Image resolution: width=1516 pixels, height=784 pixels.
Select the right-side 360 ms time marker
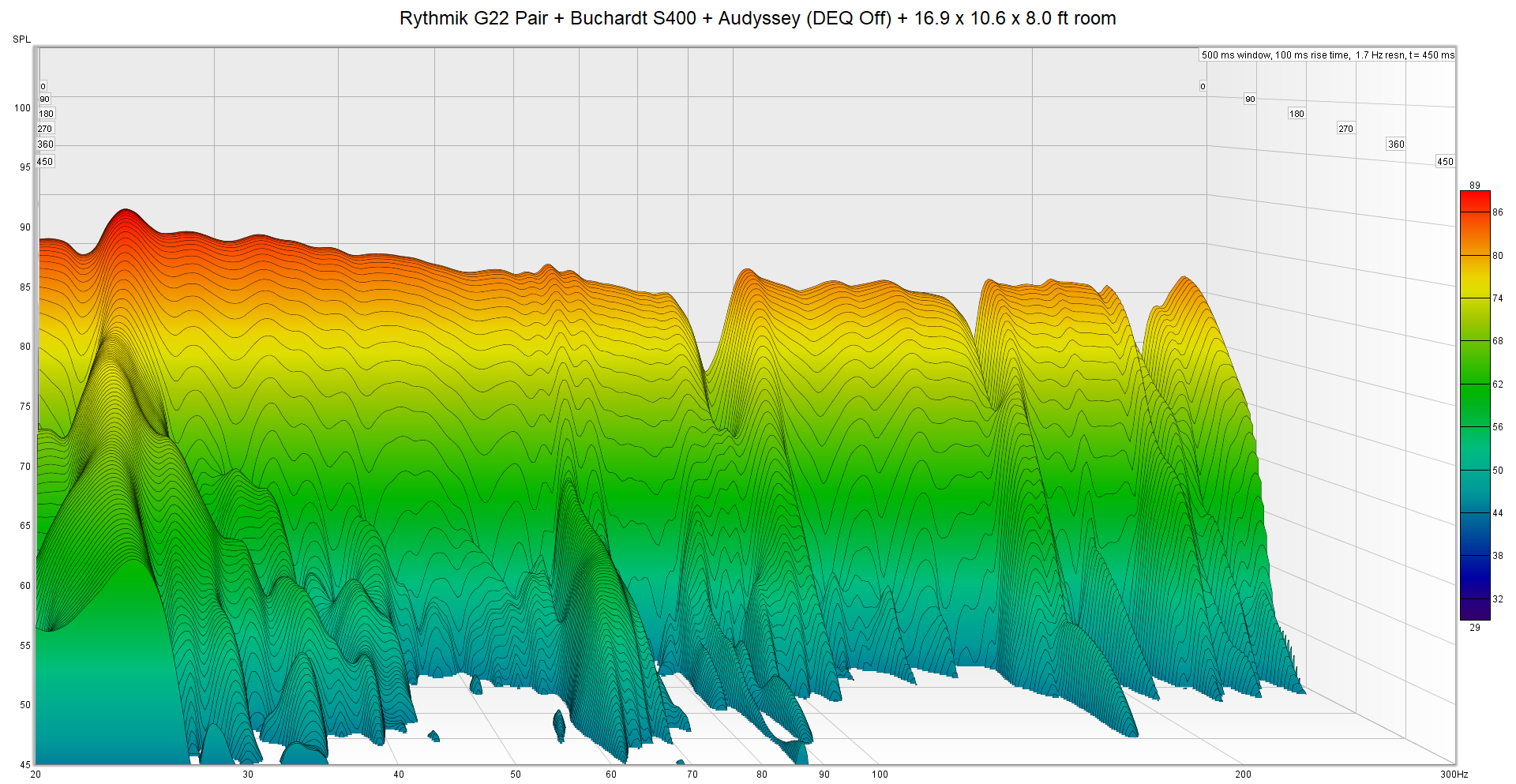1396,144
